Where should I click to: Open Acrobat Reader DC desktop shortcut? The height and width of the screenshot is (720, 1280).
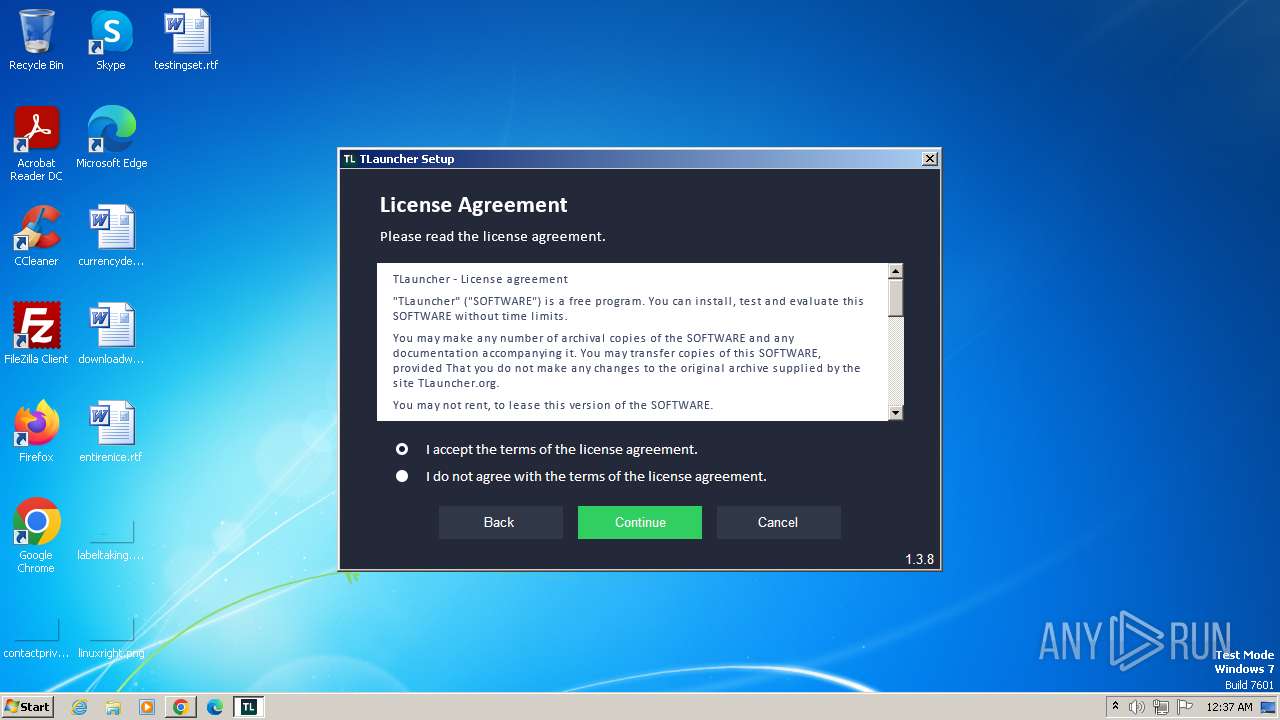[x=36, y=144]
